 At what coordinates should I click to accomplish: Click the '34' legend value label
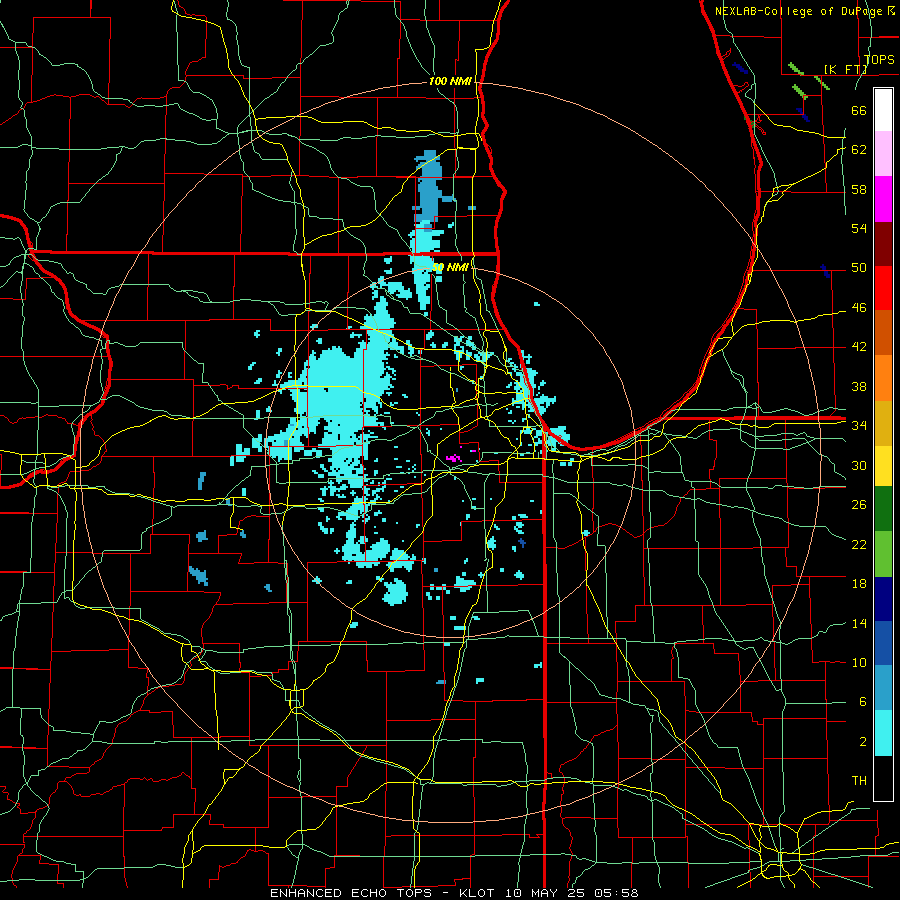click(x=859, y=426)
